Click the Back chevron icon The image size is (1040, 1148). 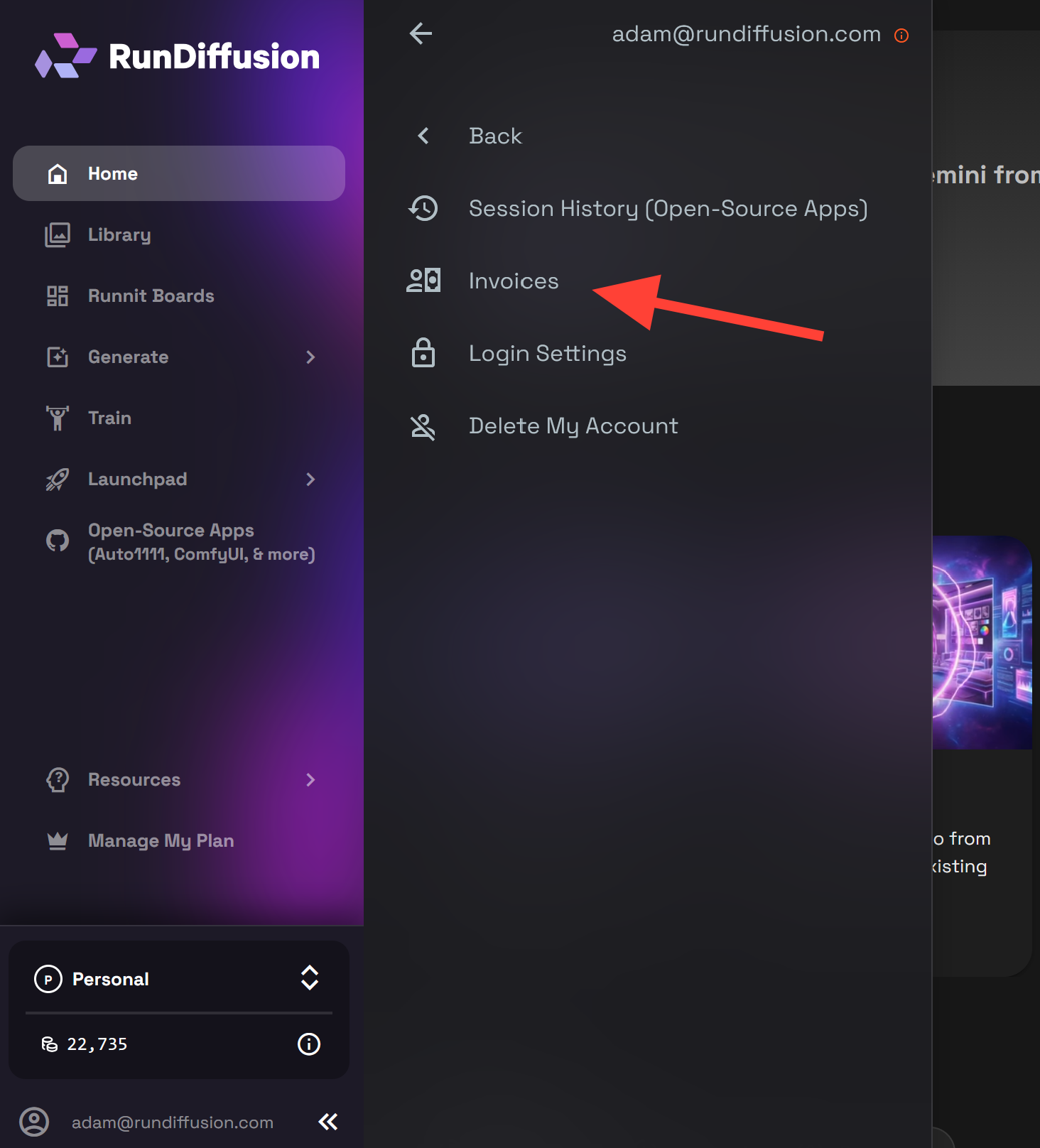click(x=423, y=136)
